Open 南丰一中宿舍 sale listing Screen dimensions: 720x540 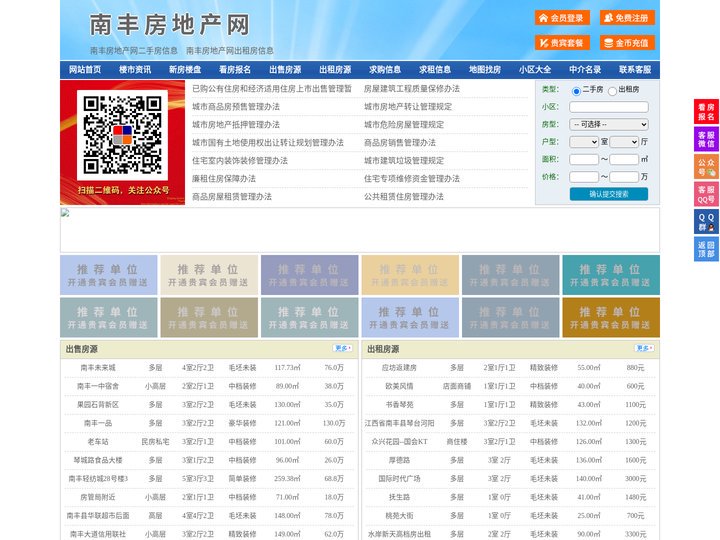(98, 386)
